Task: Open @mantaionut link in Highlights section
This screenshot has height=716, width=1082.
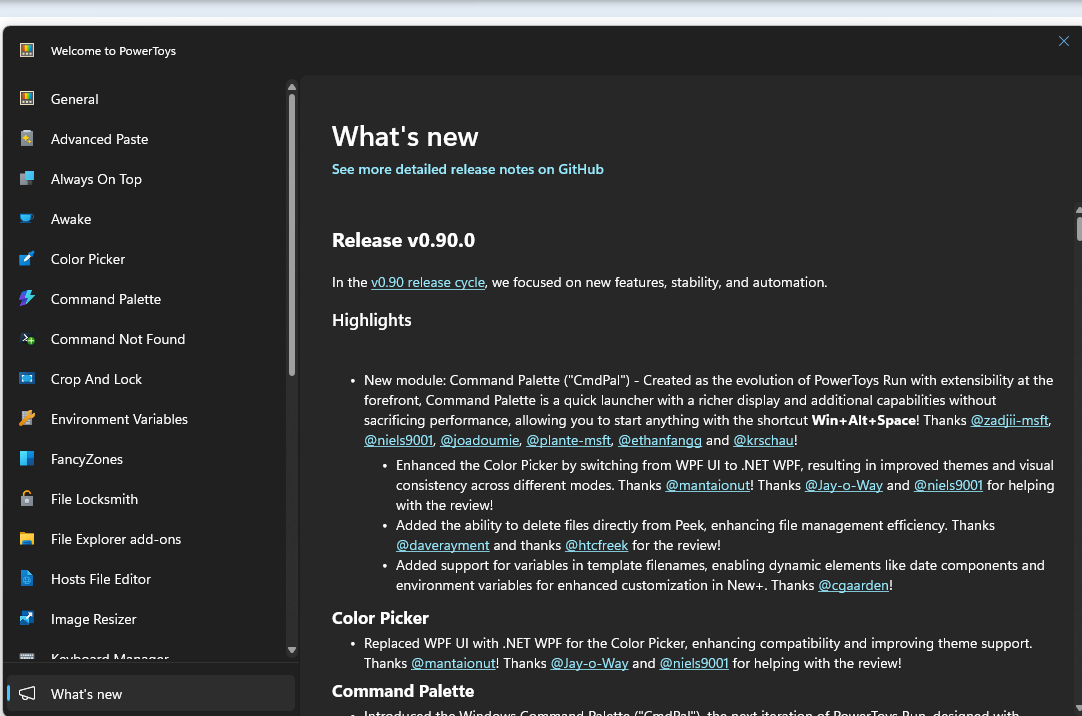Action: (x=707, y=485)
